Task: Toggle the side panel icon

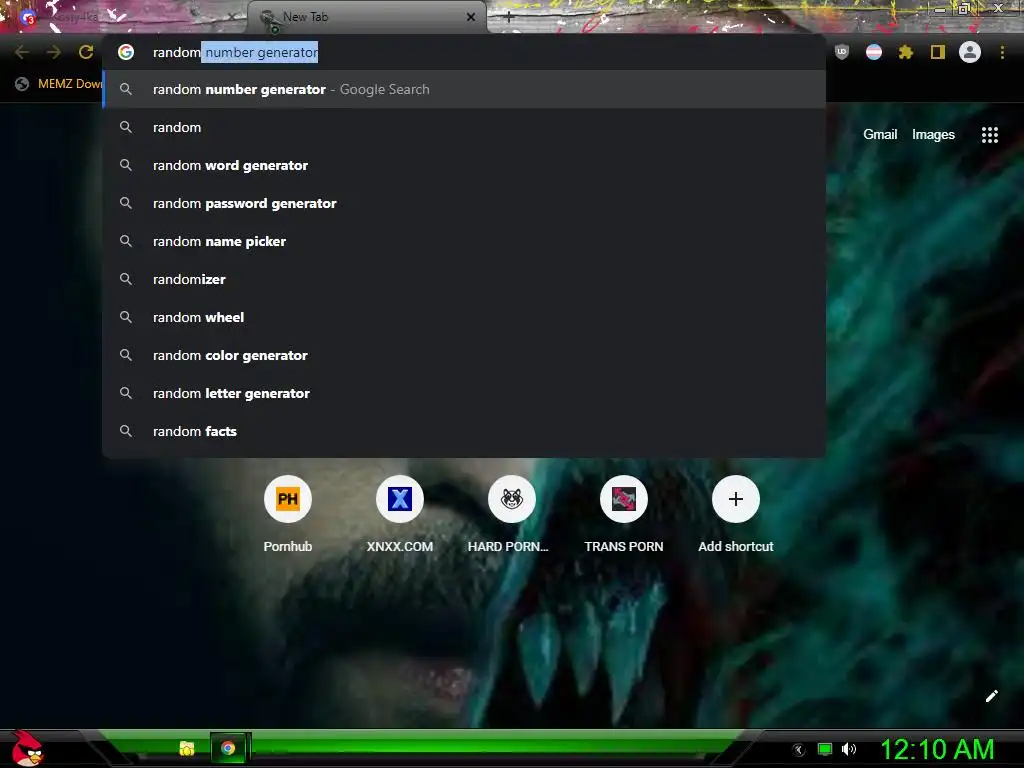Action: point(938,52)
